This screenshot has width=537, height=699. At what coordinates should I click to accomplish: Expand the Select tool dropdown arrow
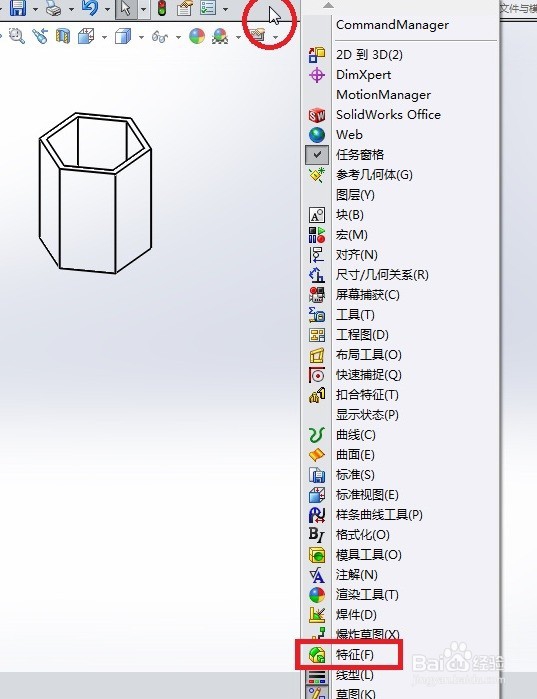[143, 8]
